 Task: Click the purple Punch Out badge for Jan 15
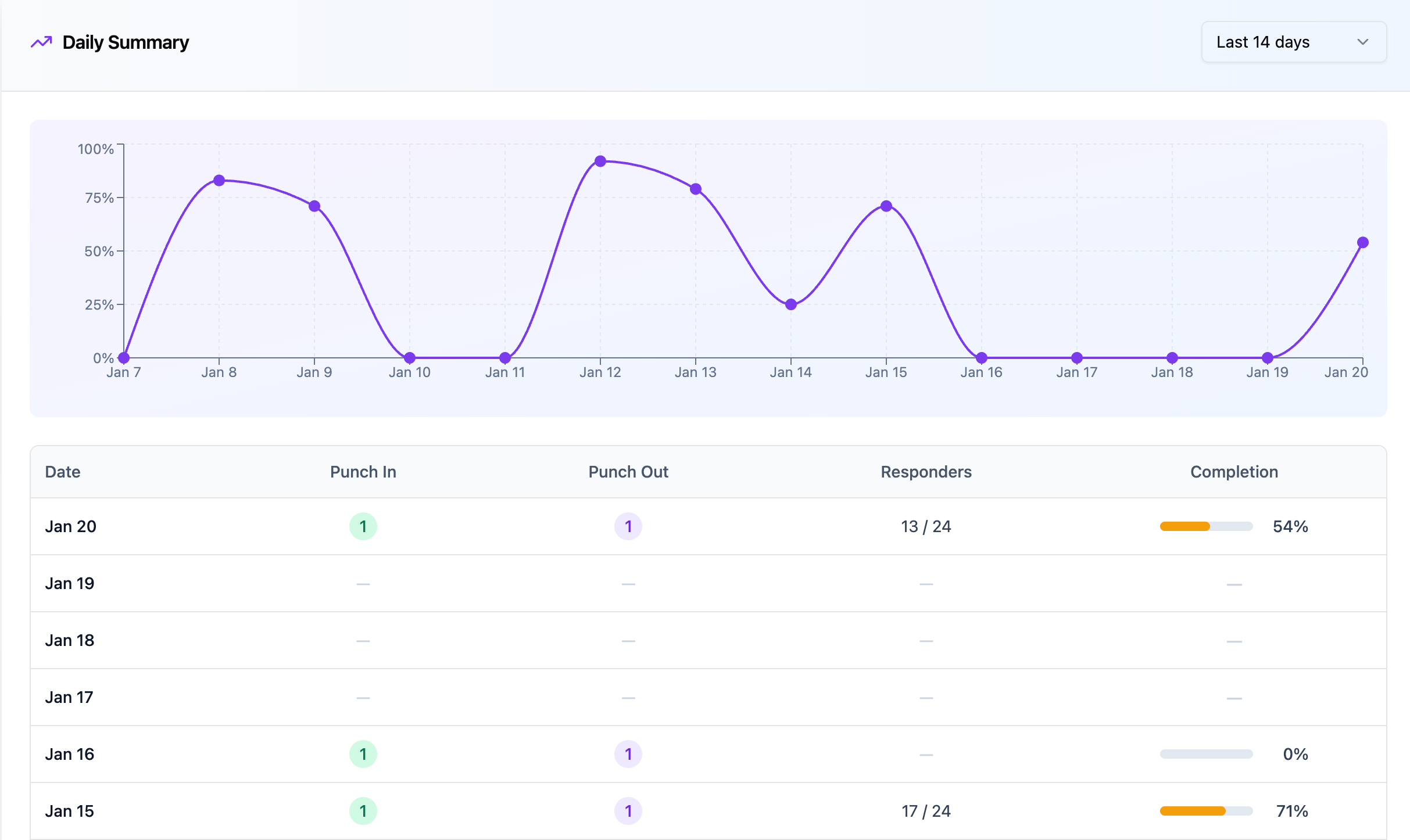(628, 811)
